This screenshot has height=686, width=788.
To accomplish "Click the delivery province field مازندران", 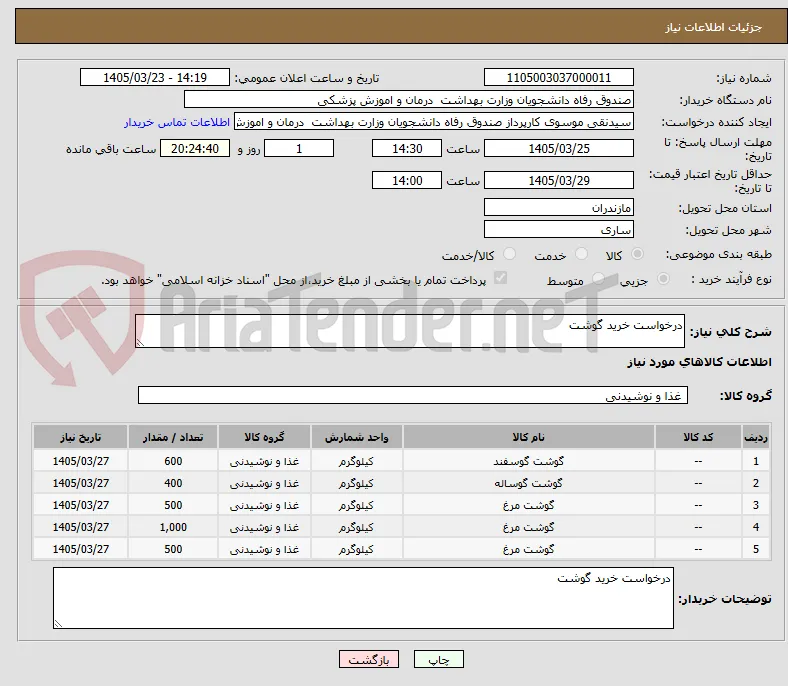I will (x=558, y=207).
